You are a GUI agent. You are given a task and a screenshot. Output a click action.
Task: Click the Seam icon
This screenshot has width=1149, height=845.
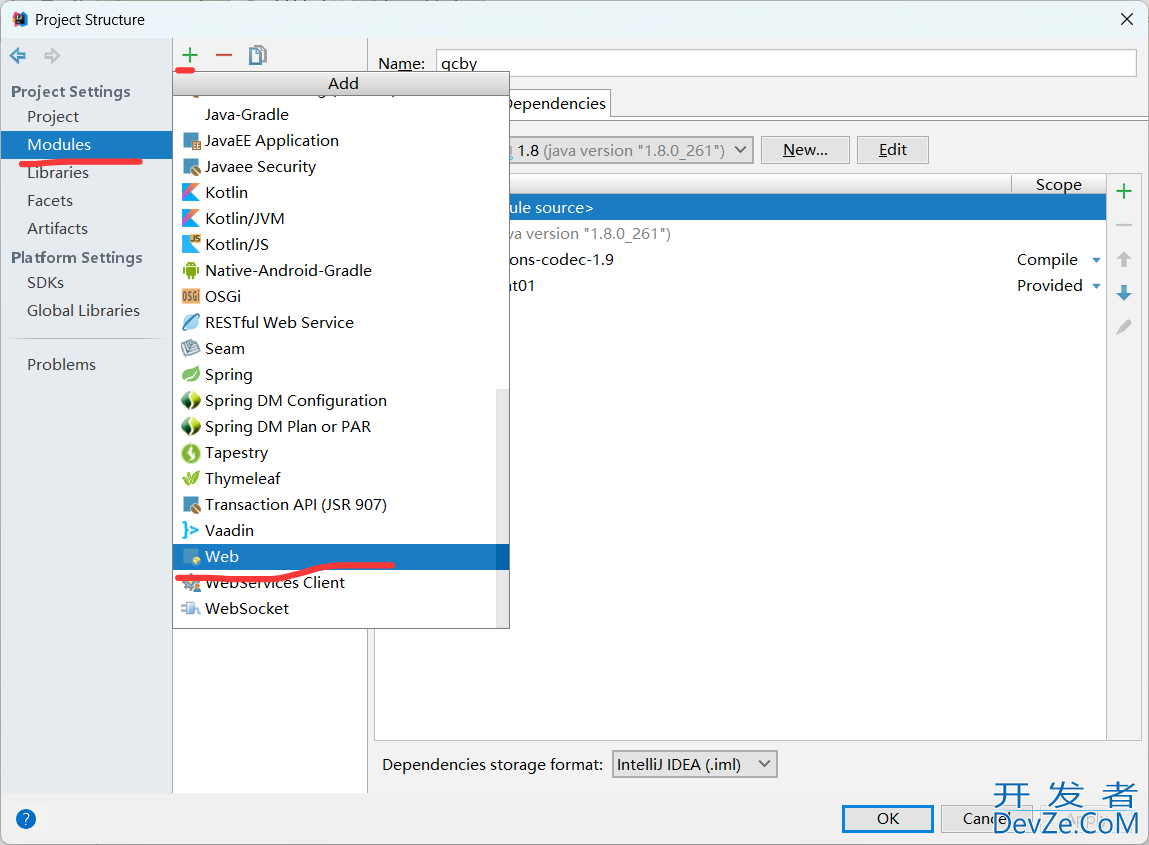[x=191, y=348]
